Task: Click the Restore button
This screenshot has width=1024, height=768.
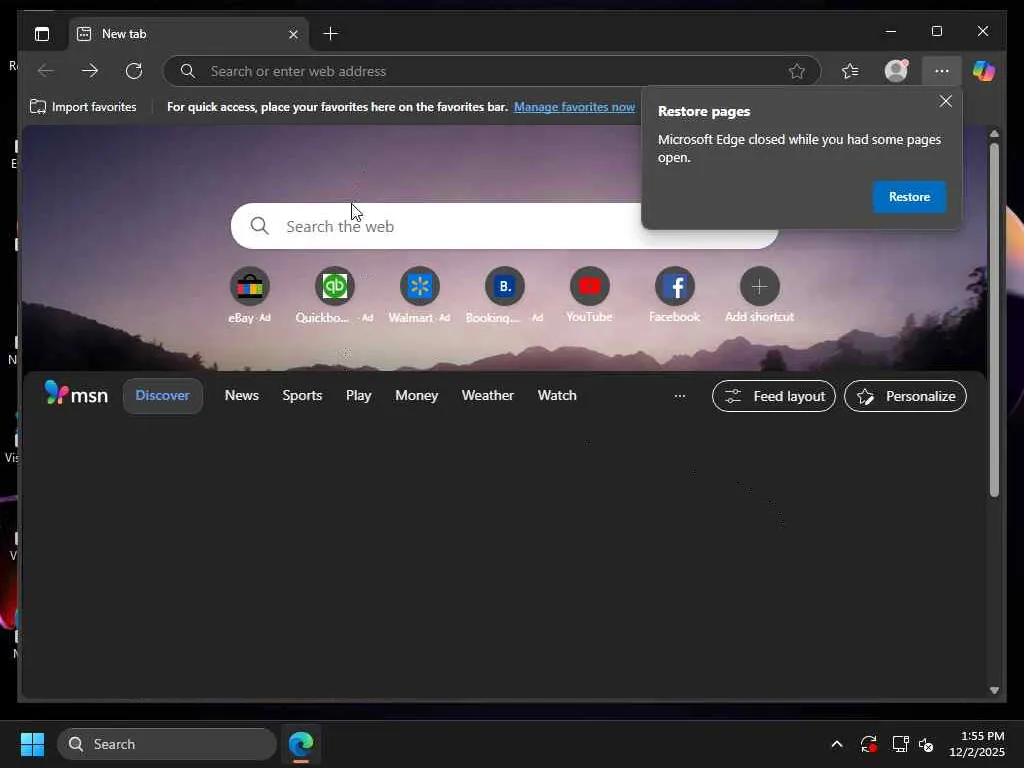Action: [909, 197]
